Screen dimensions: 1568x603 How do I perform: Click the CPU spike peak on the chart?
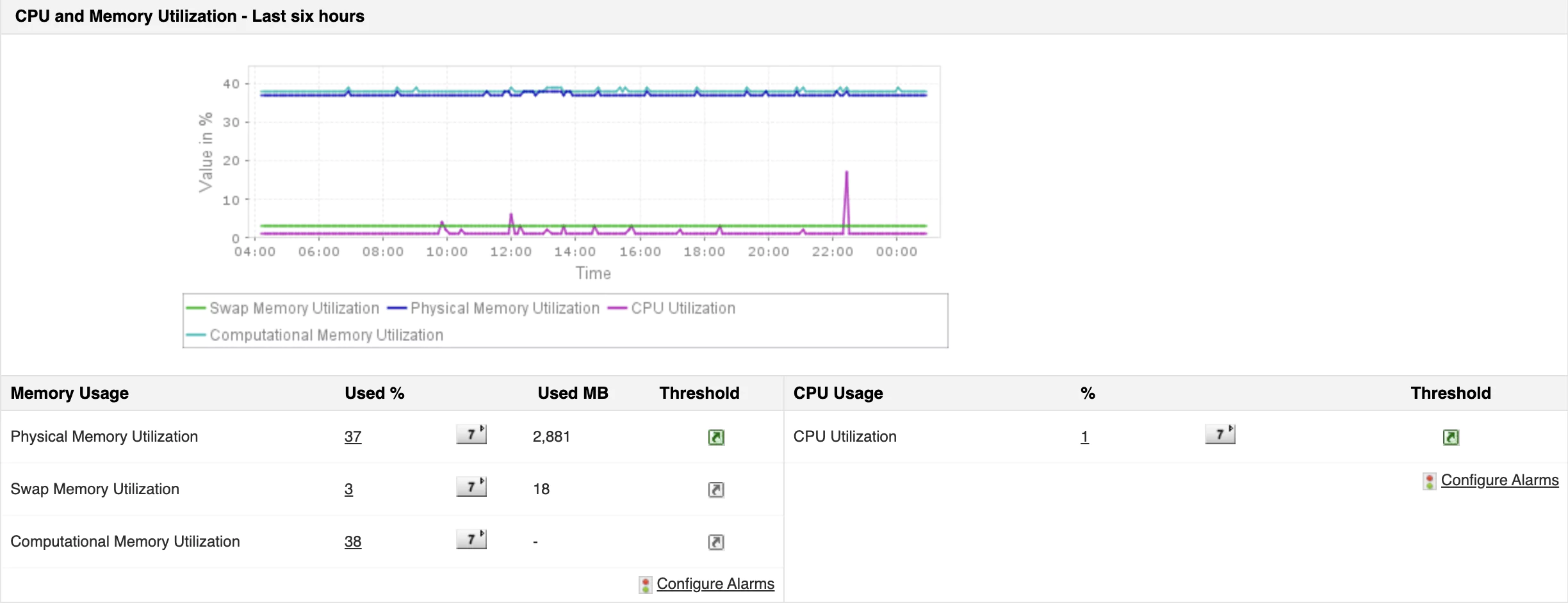pyautogui.click(x=847, y=172)
